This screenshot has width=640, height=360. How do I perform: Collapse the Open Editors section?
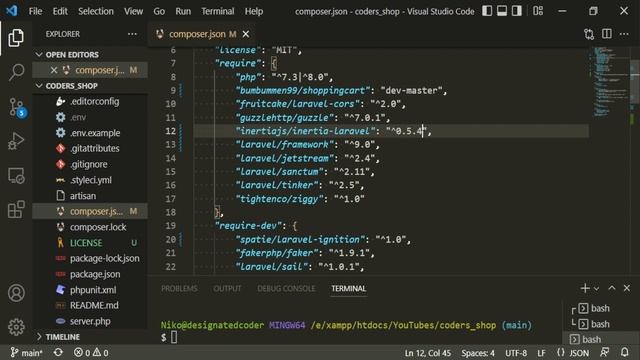[x=39, y=54]
